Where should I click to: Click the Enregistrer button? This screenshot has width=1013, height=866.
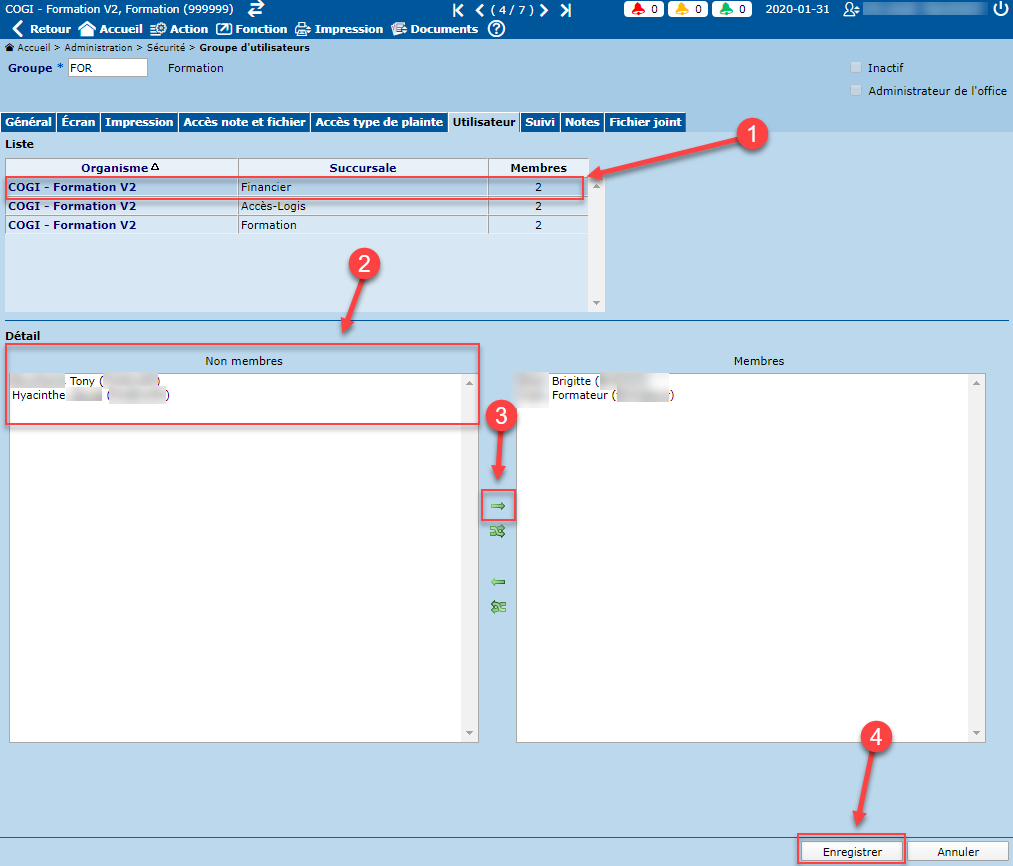click(852, 852)
